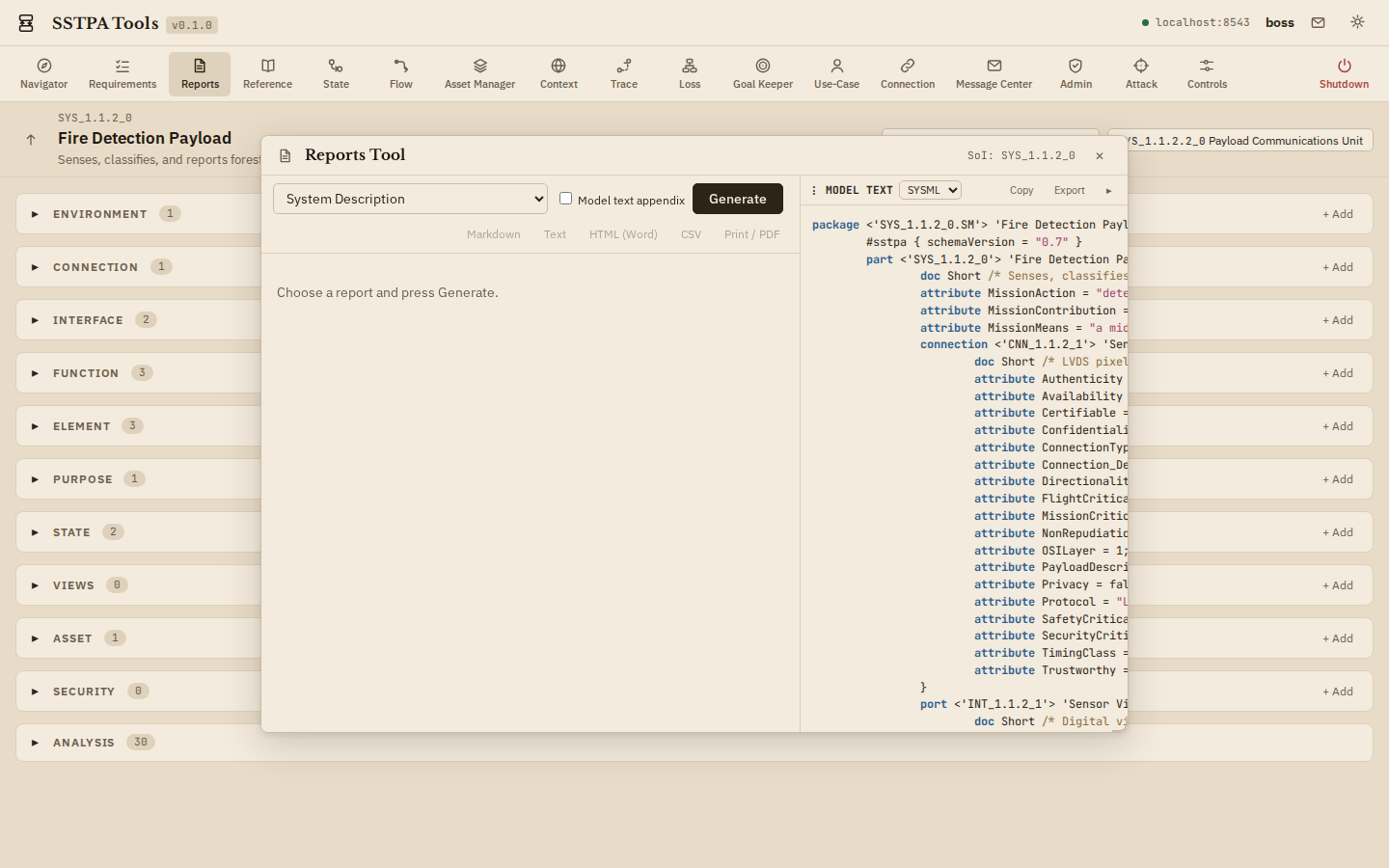The image size is (1389, 868).
Task: Open the Admin tool
Action: coord(1076,74)
